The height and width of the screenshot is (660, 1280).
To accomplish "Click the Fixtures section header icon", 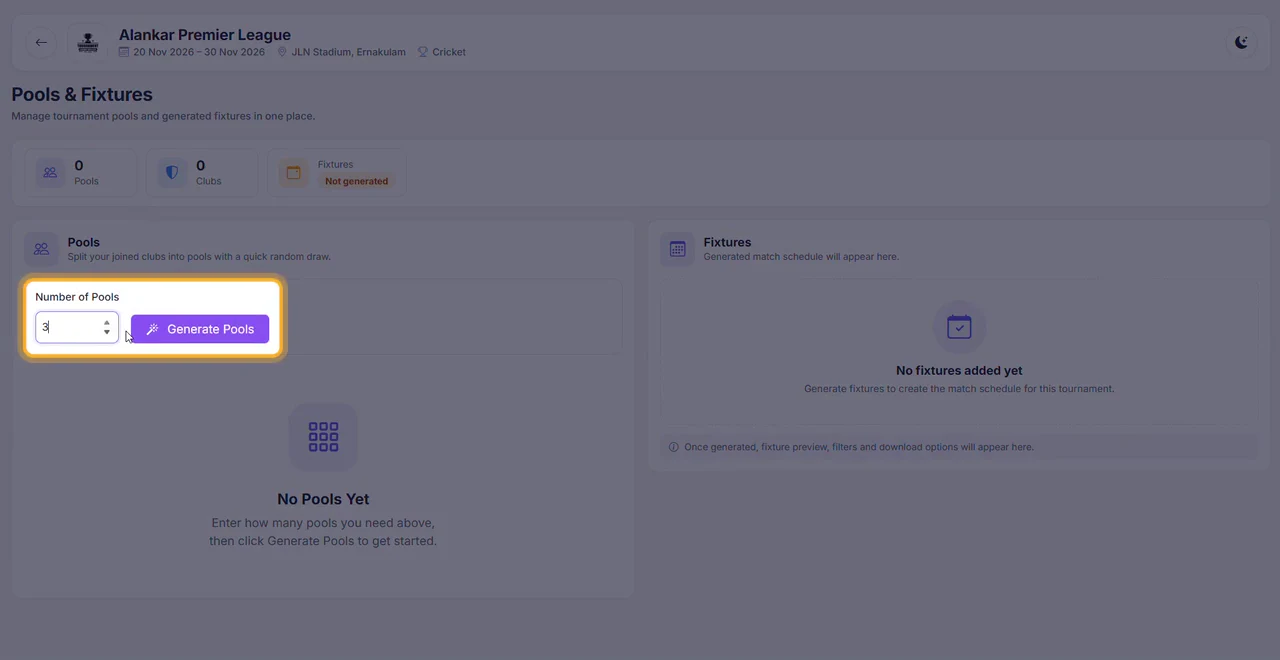I will click(677, 249).
